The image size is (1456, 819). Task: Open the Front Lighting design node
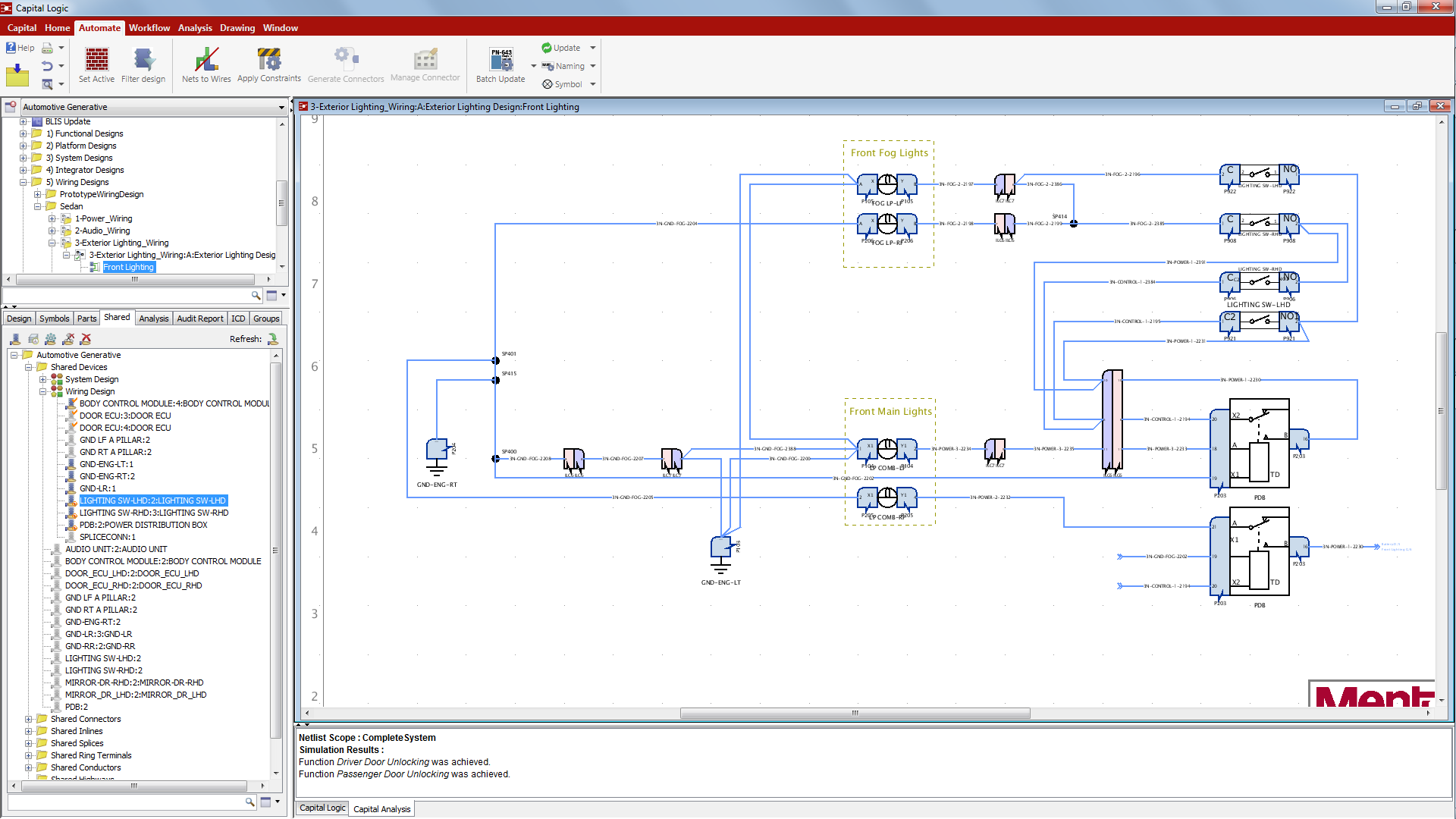(127, 267)
